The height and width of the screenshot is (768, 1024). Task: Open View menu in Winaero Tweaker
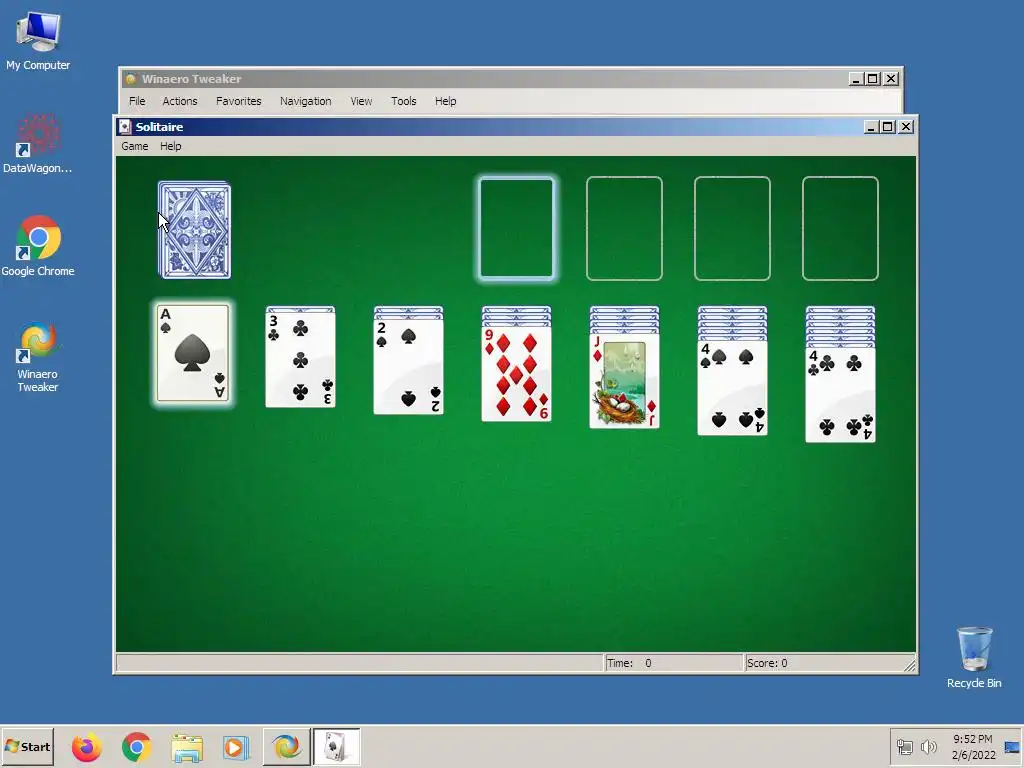pos(361,101)
